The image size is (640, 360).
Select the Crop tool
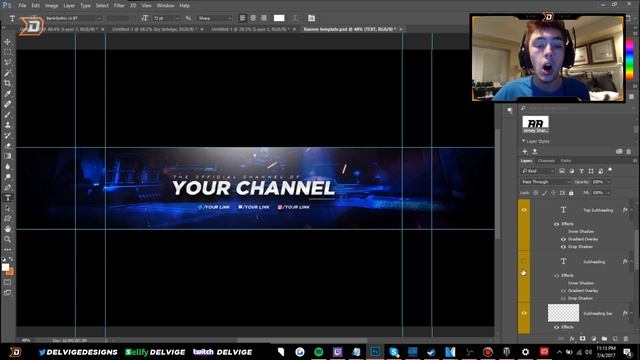pos(7,83)
